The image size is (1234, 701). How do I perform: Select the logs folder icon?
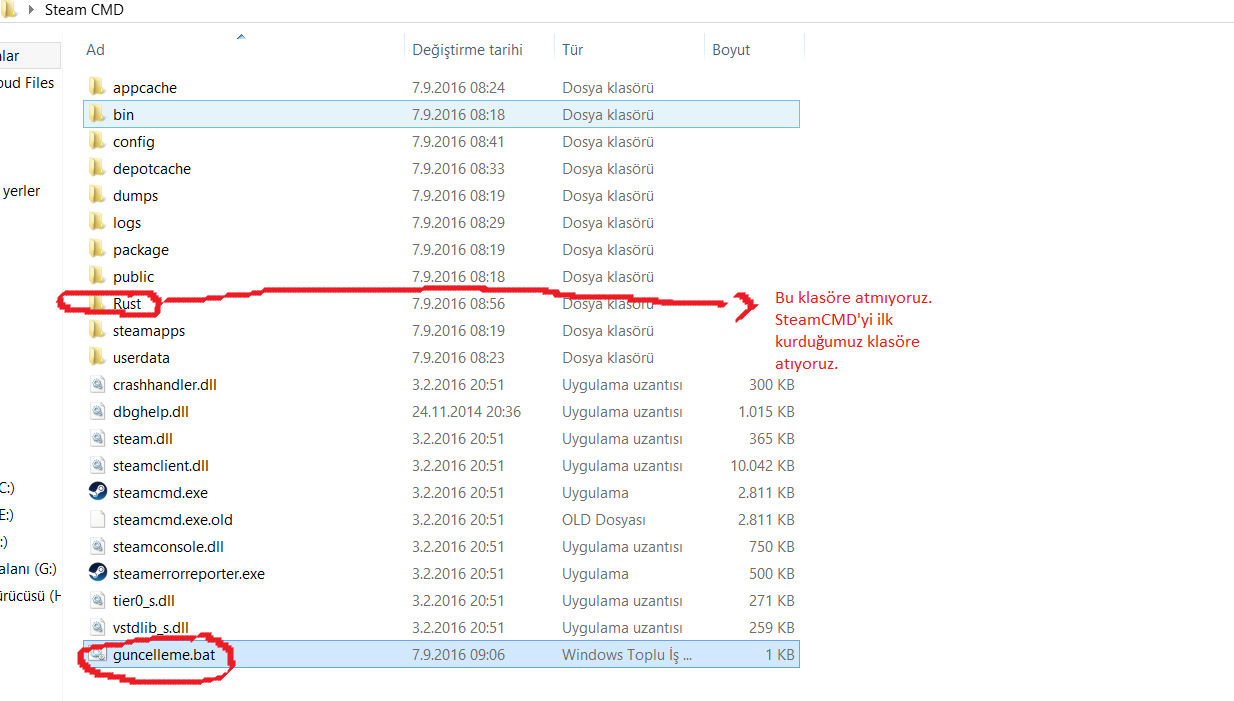pos(97,222)
